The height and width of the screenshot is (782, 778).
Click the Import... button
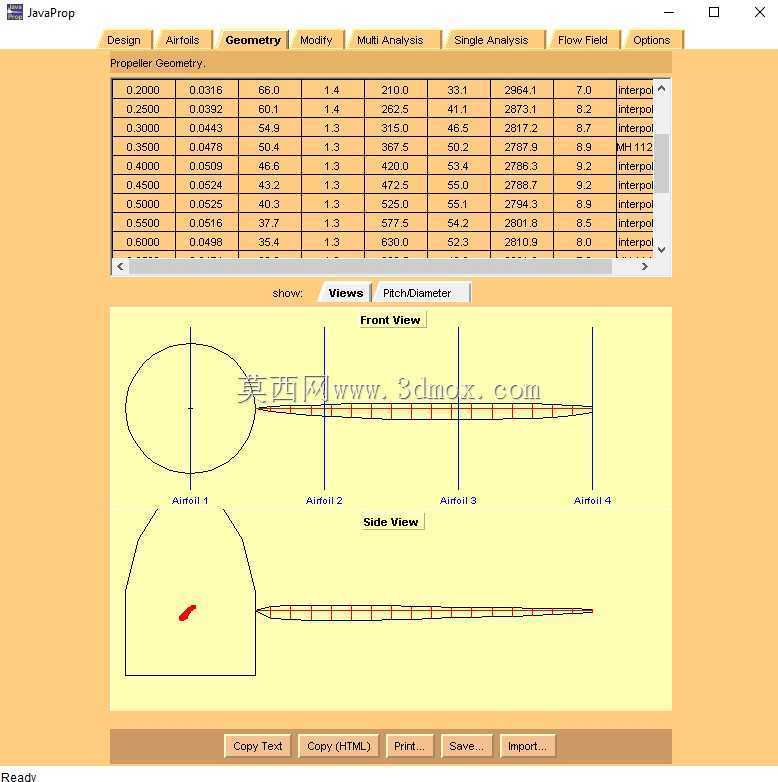(527, 746)
